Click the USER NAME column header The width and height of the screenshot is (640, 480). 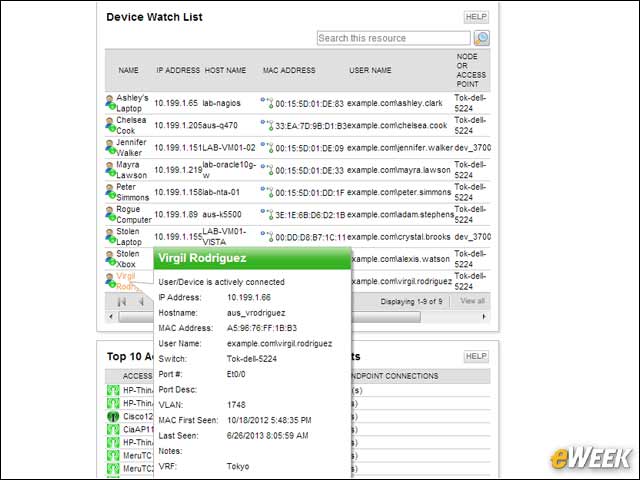[370, 70]
